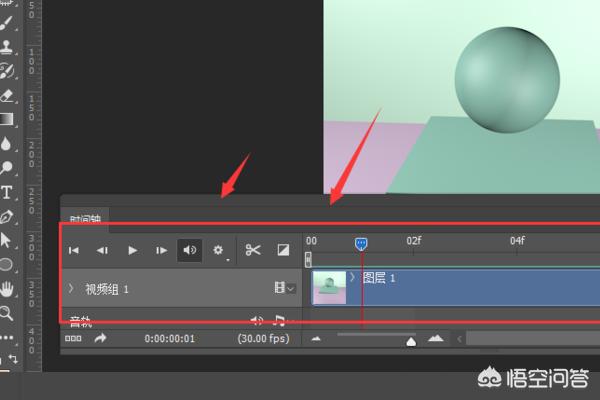
Task: Mute the audio track speaker icon
Action: (x=256, y=321)
